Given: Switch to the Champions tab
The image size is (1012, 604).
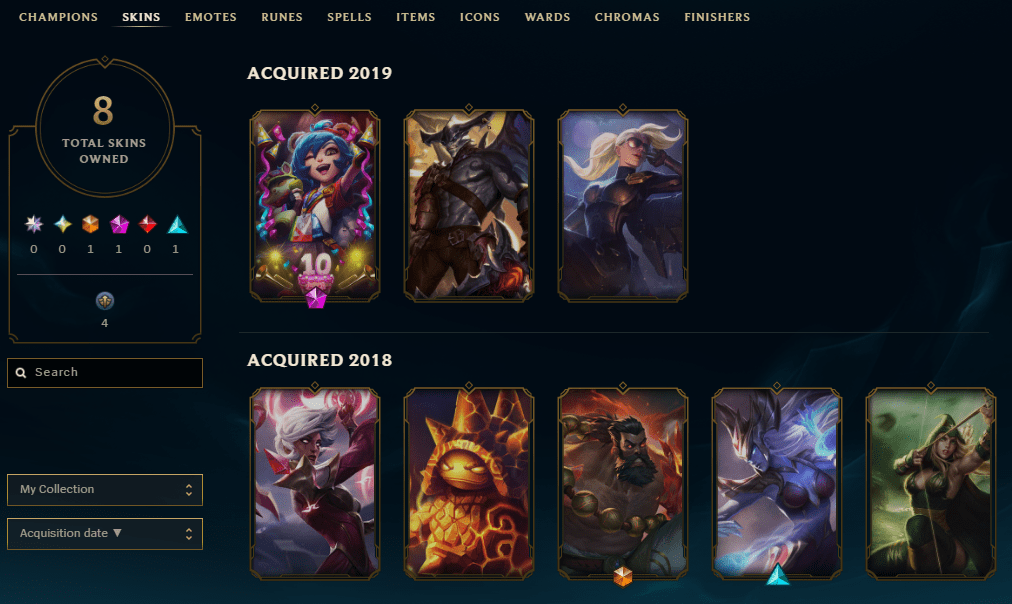Looking at the screenshot, I should point(58,17).
